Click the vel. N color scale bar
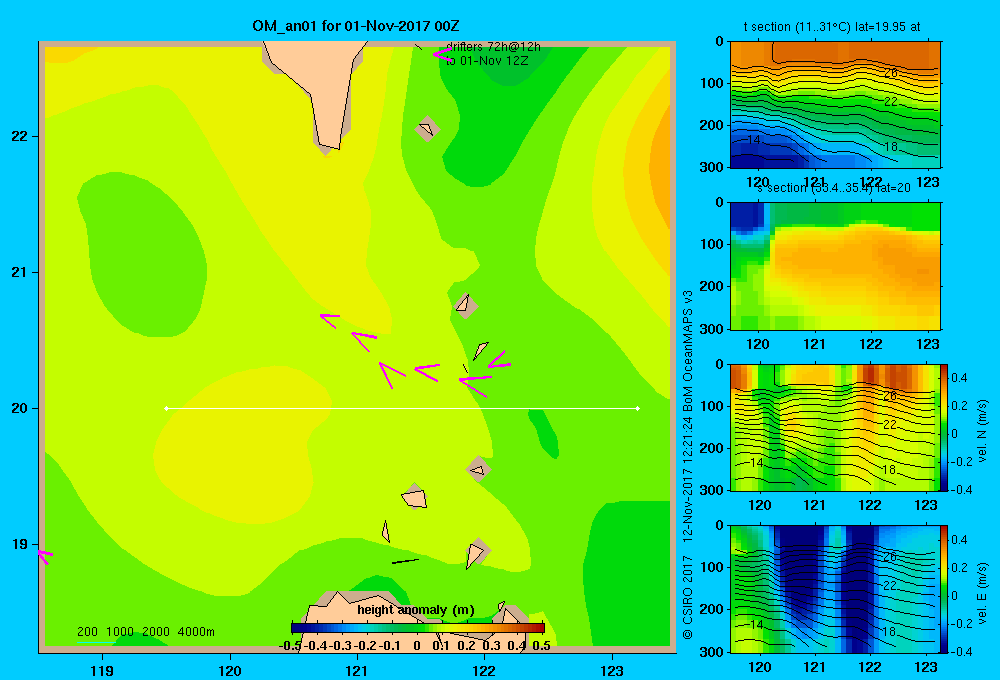 click(944, 427)
